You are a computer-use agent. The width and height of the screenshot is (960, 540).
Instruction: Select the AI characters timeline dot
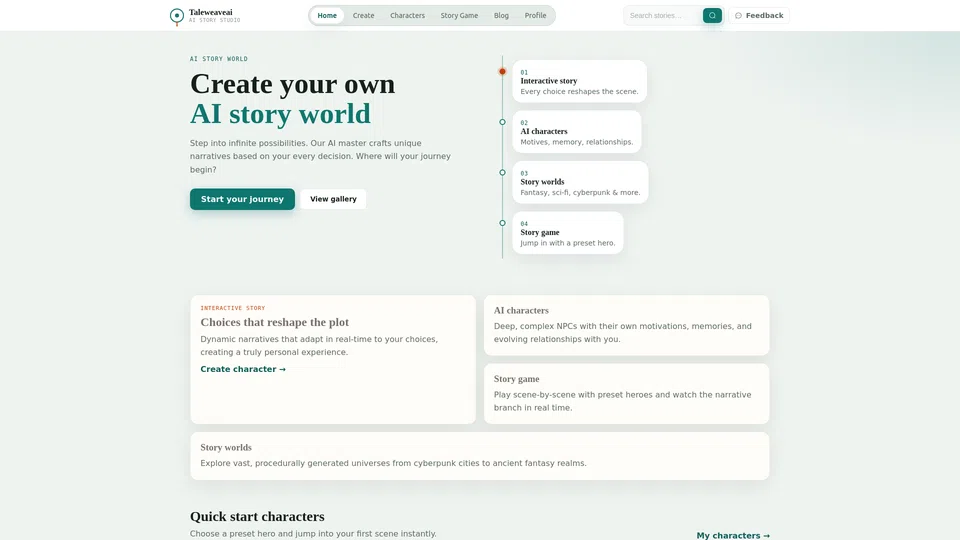pyautogui.click(x=502, y=122)
